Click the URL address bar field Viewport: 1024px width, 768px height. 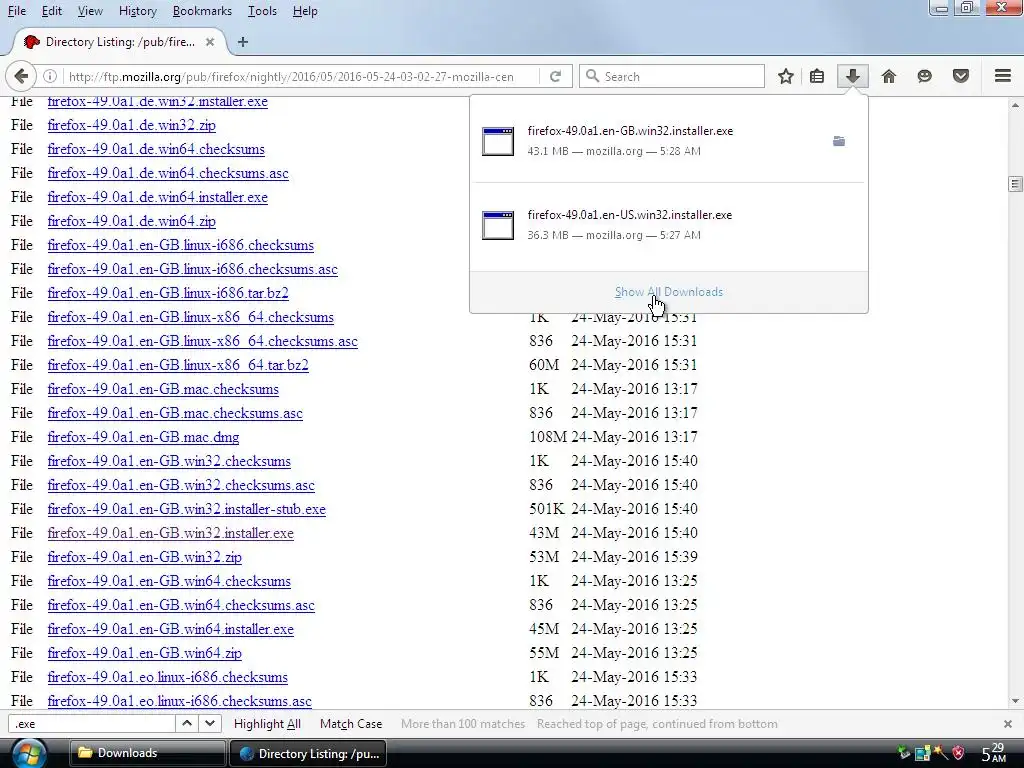tap(291, 76)
